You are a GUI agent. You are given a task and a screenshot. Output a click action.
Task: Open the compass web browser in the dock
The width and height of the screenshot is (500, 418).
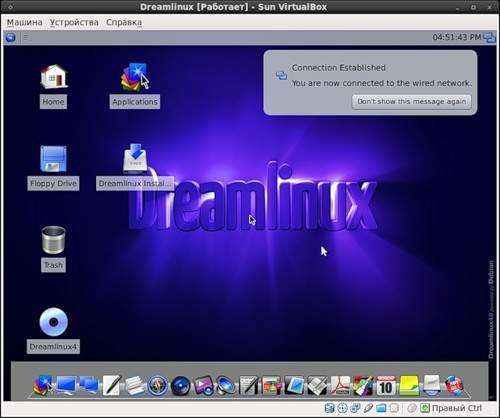158,386
